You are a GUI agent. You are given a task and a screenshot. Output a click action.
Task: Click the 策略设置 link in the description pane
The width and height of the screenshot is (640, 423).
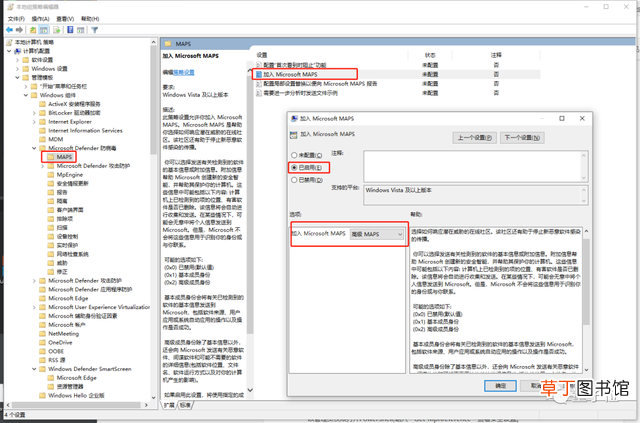[x=184, y=73]
